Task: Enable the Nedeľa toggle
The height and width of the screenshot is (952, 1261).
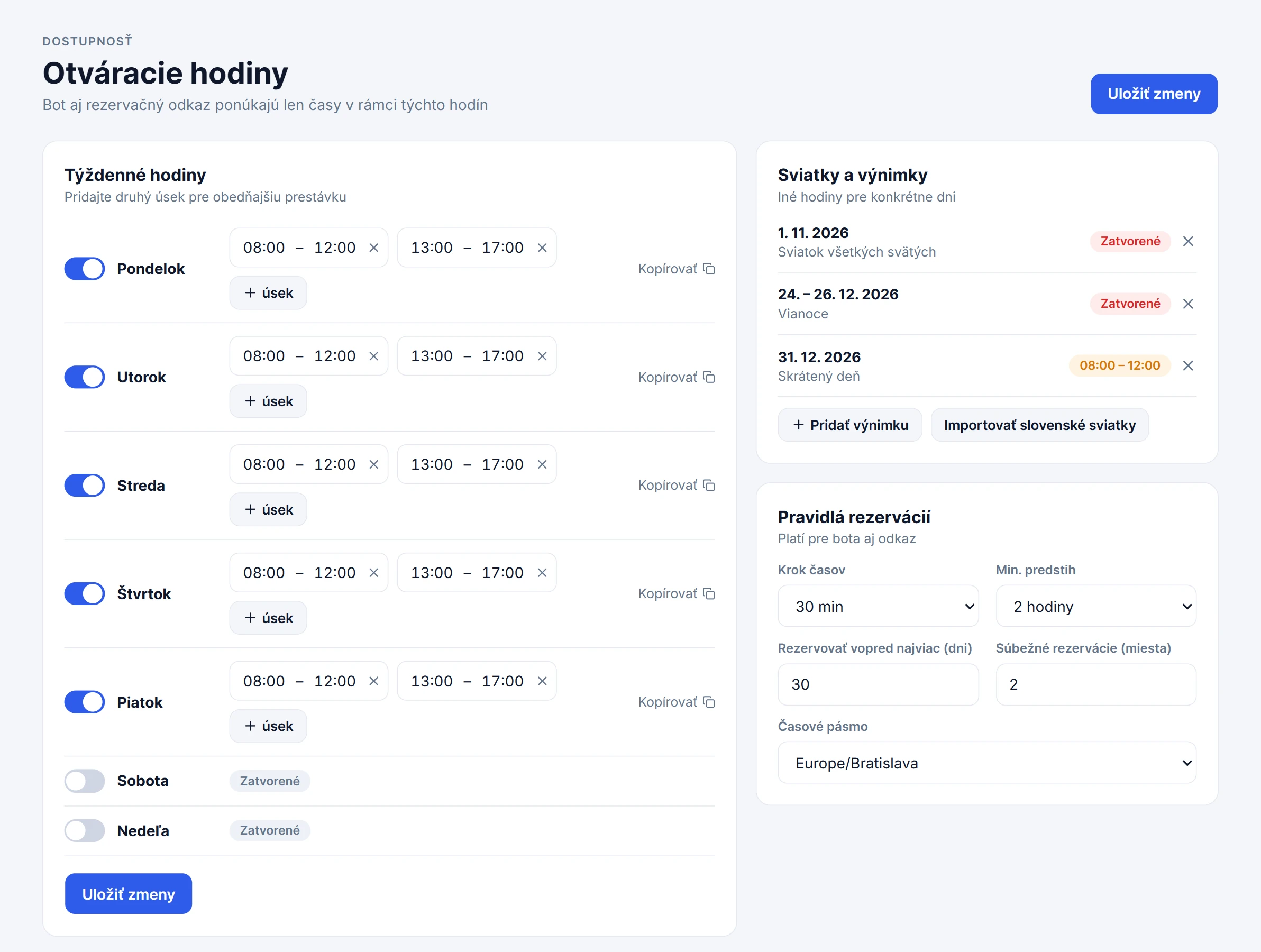Action: coord(85,831)
